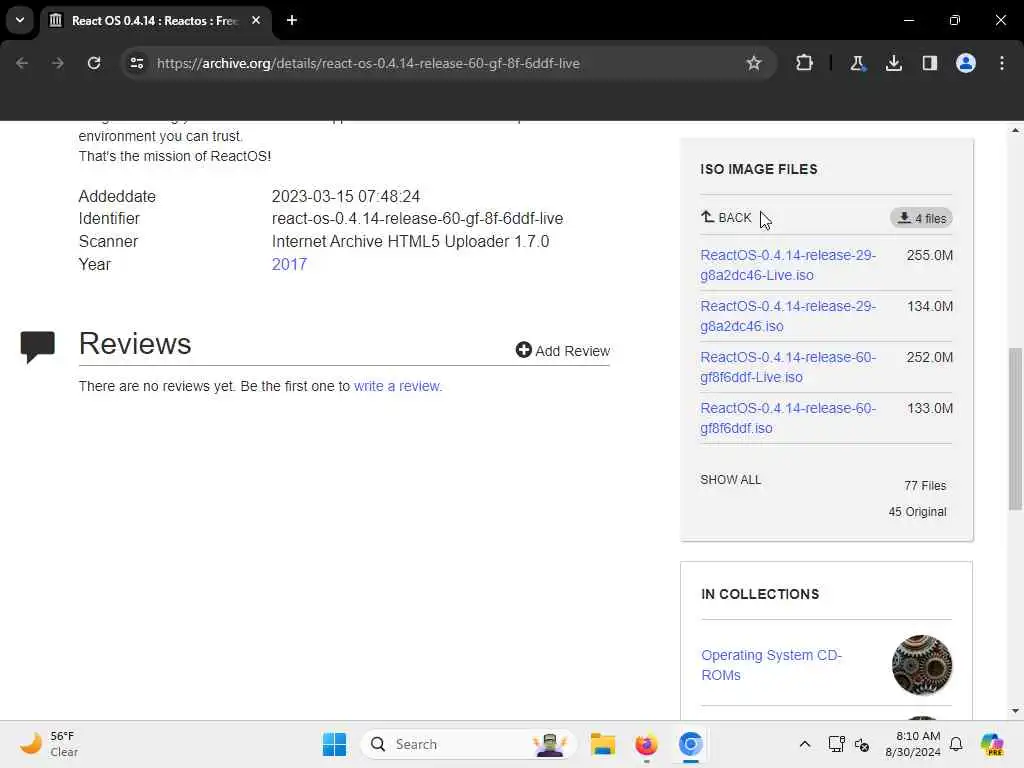The width and height of the screenshot is (1024, 768).
Task: Show hidden system tray icons
Action: 805,744
